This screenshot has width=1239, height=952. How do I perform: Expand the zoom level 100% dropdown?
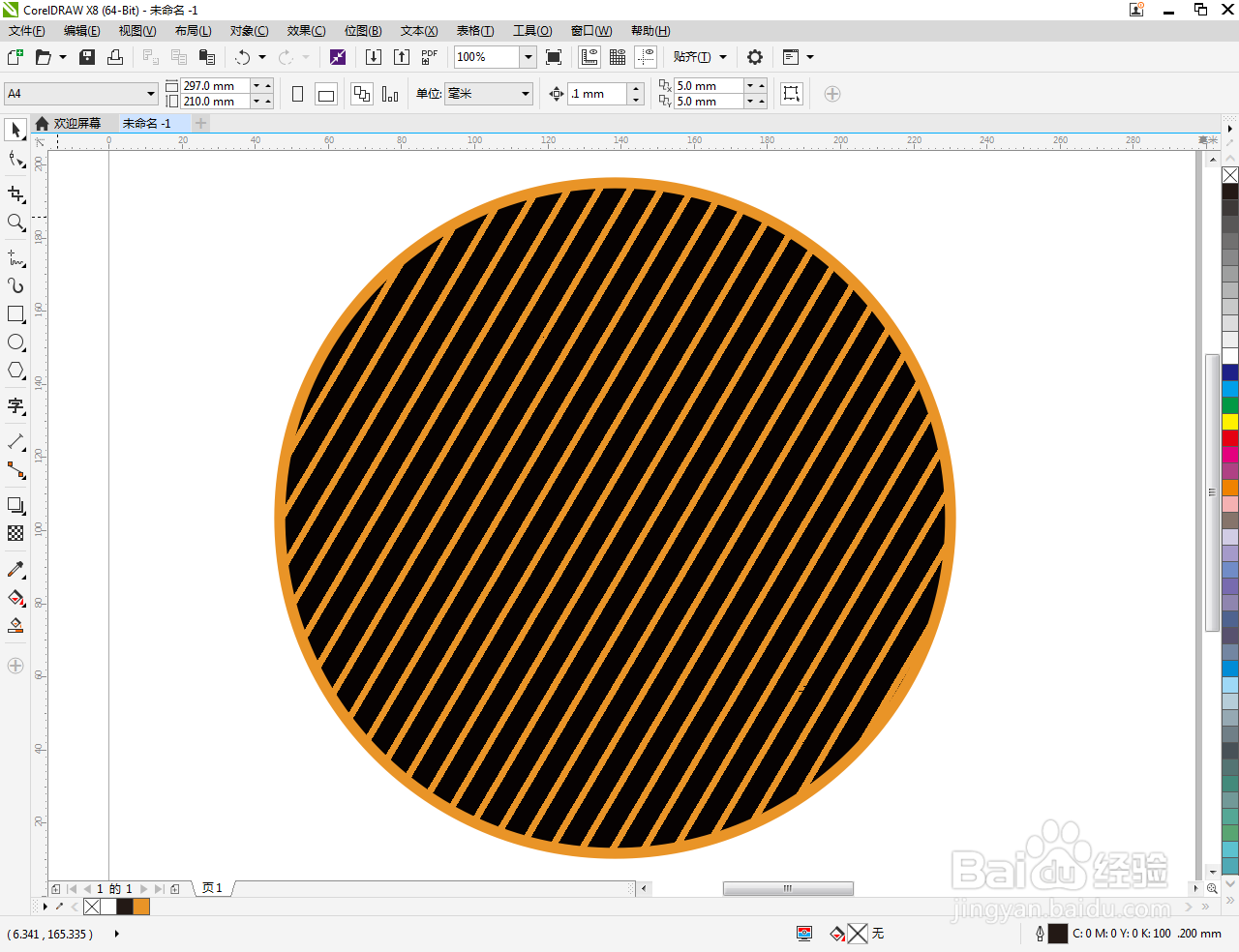[529, 57]
